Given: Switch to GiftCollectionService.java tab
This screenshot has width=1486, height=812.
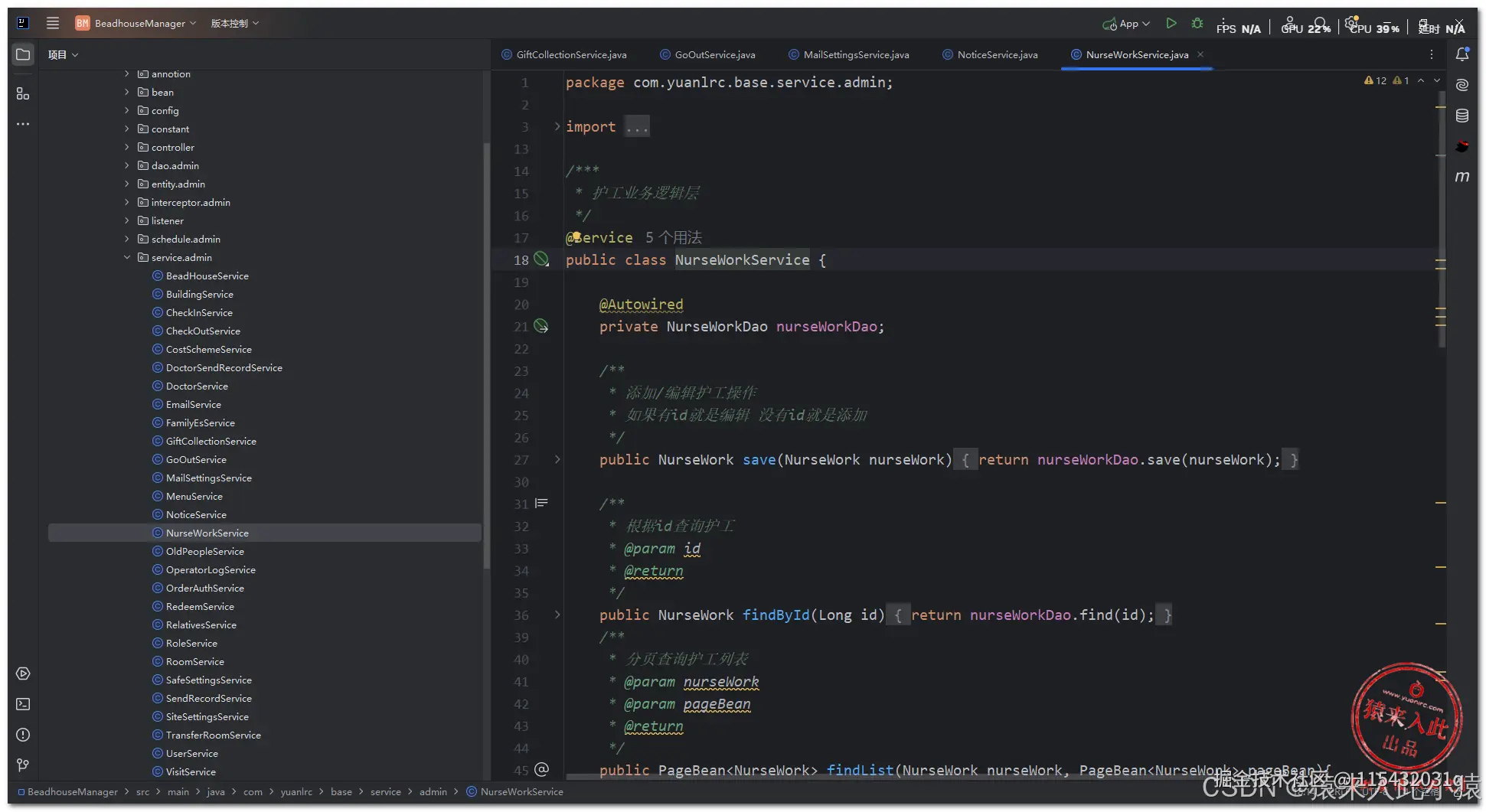Looking at the screenshot, I should point(564,54).
